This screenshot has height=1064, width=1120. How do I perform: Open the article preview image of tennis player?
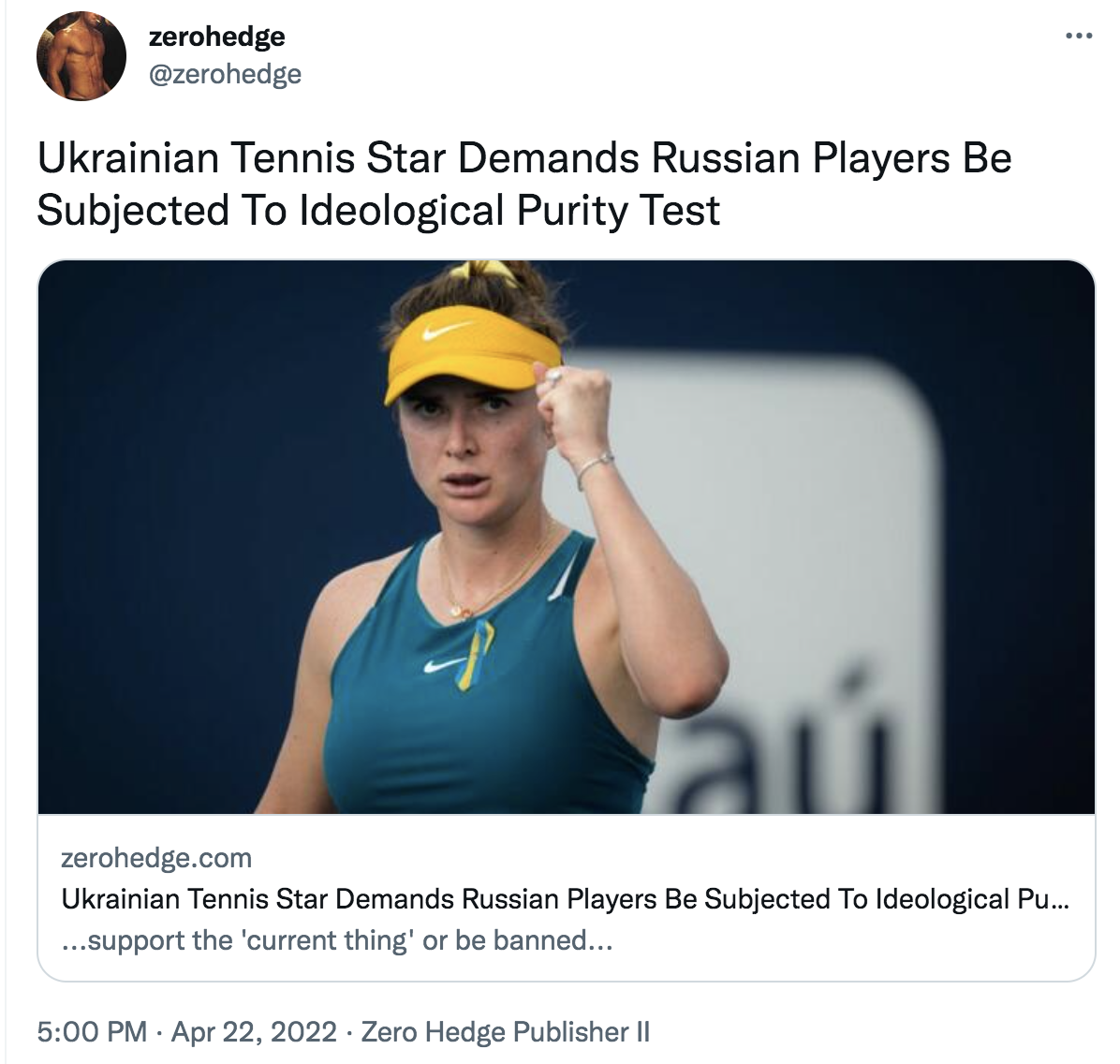(x=566, y=536)
